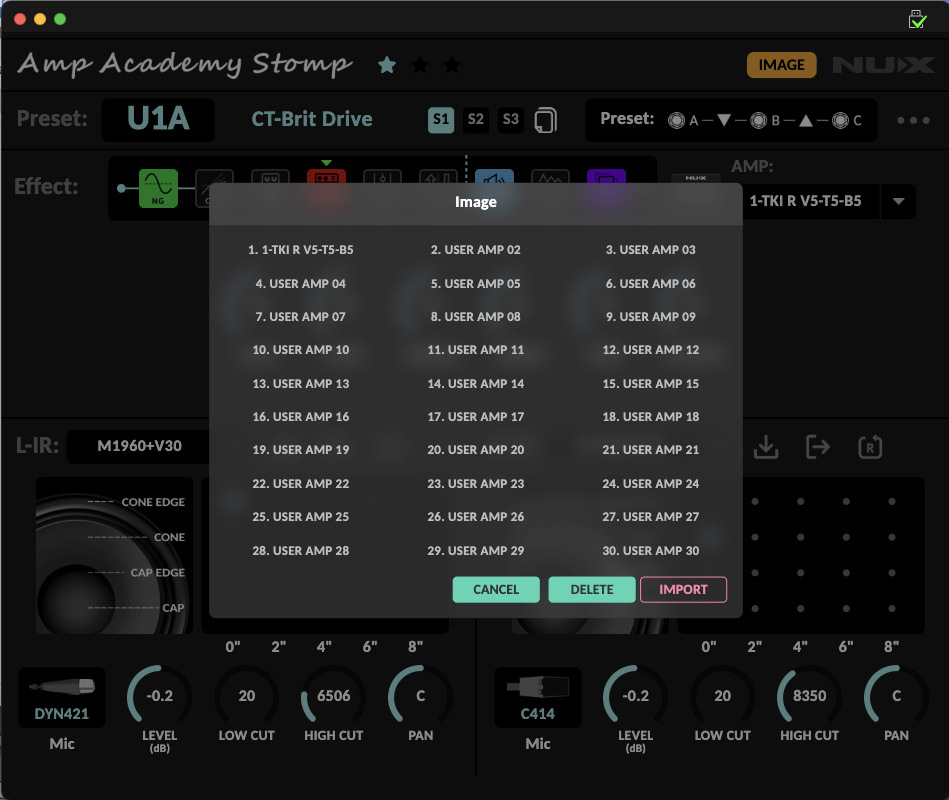This screenshot has width=949, height=800.
Task: Select footswitch preset C
Action: [840, 120]
